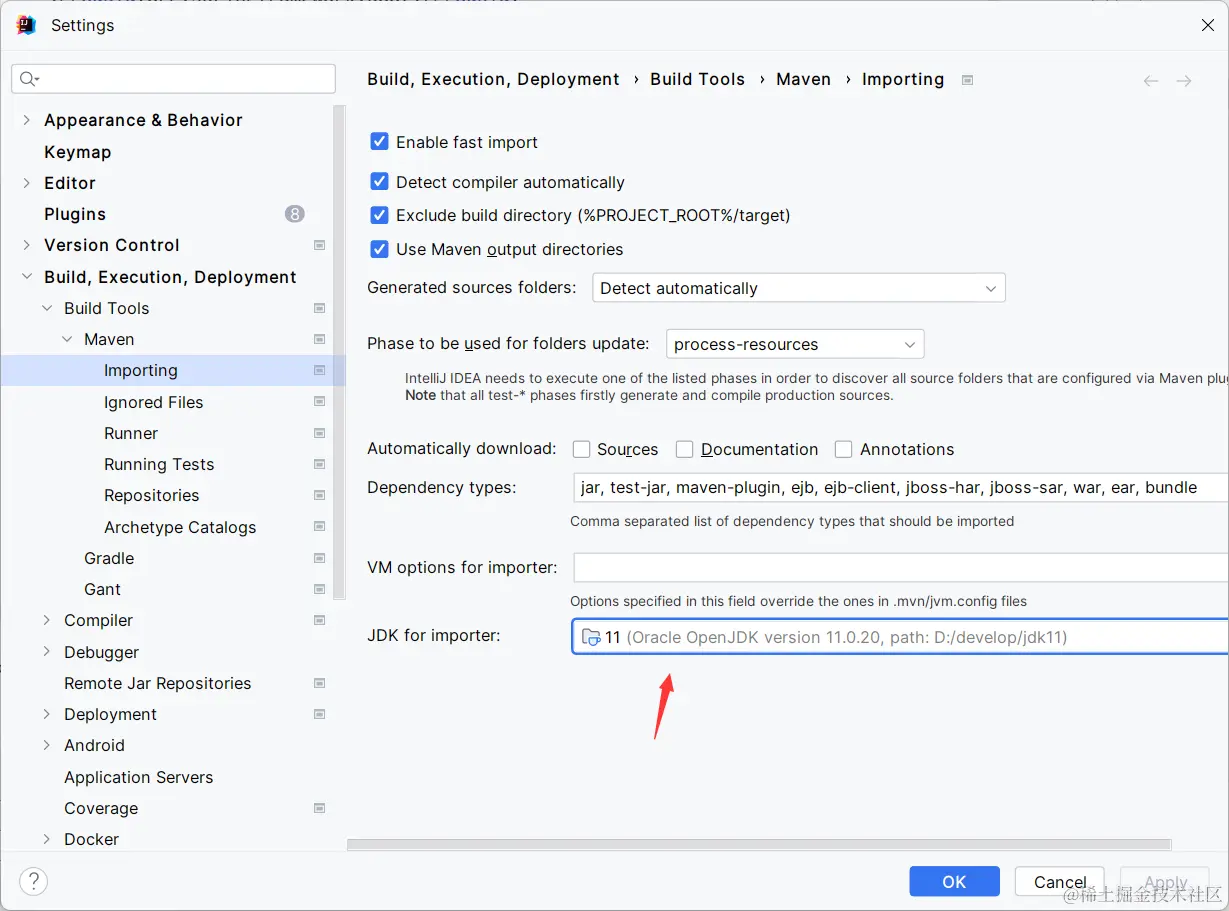Click the project settings icon on Runner row
This screenshot has width=1229, height=911.
pyautogui.click(x=319, y=433)
